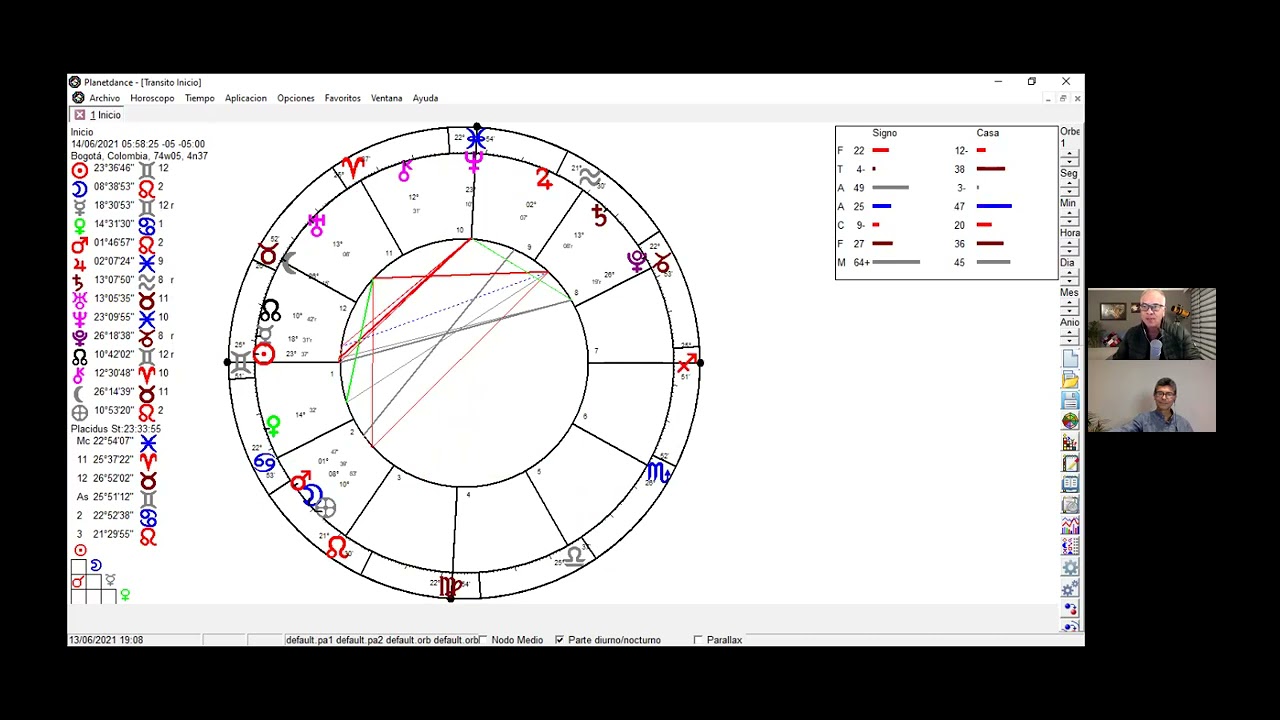
Task: Click the red and blue dots icon in right toolbar
Action: pos(1070,608)
